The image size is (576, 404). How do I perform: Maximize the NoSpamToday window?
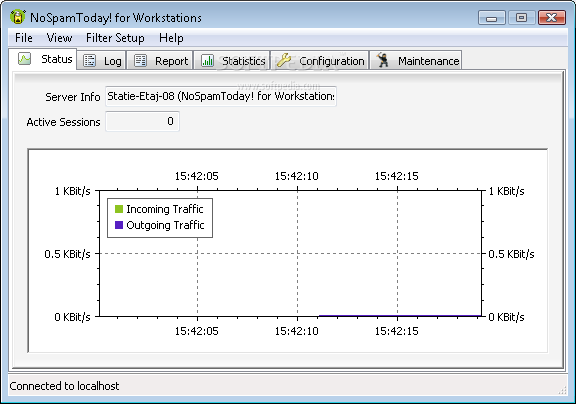pyautogui.click(x=521, y=17)
